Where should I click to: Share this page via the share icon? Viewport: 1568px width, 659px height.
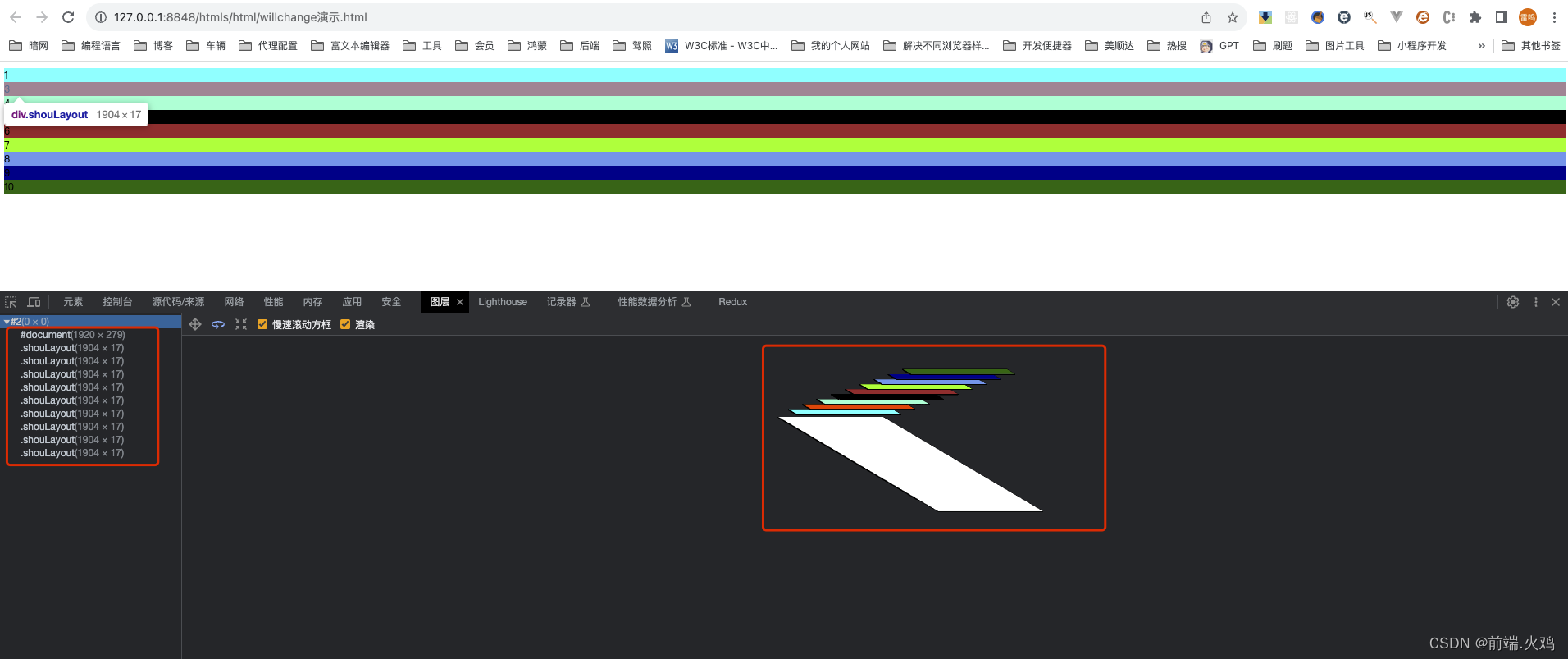click(1206, 17)
